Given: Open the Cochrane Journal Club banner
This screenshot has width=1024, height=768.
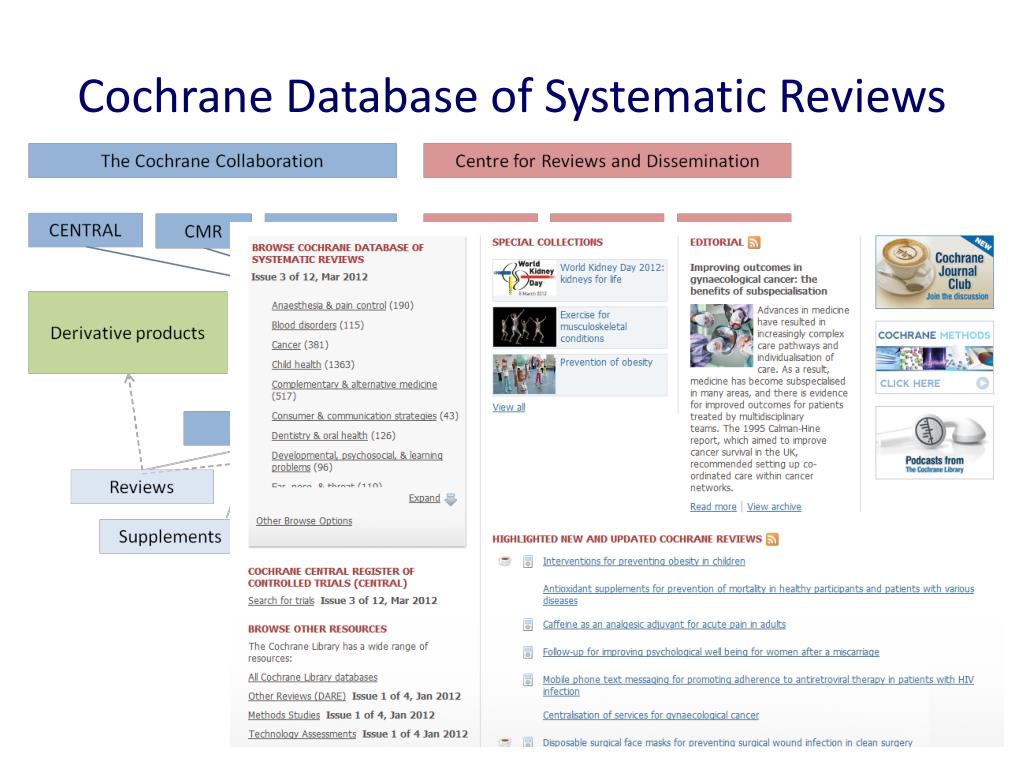Looking at the screenshot, I should tap(935, 272).
